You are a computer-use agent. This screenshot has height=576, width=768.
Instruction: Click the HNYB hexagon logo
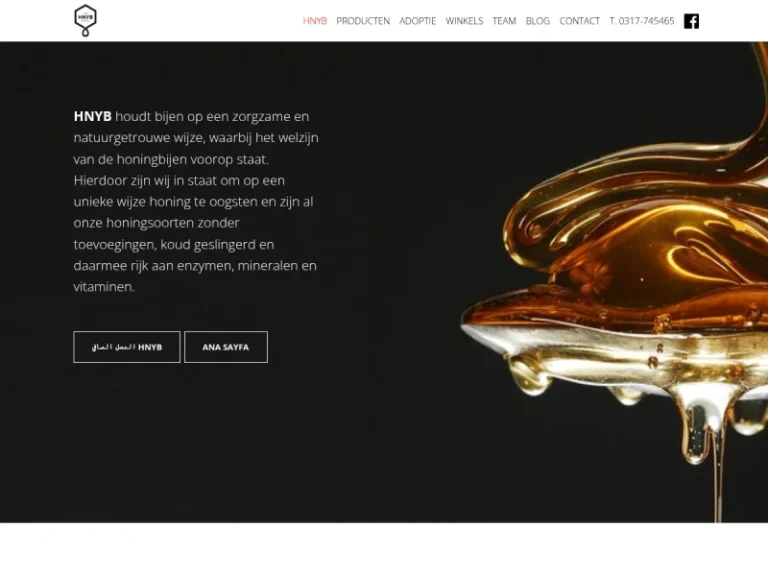pyautogui.click(x=85, y=21)
